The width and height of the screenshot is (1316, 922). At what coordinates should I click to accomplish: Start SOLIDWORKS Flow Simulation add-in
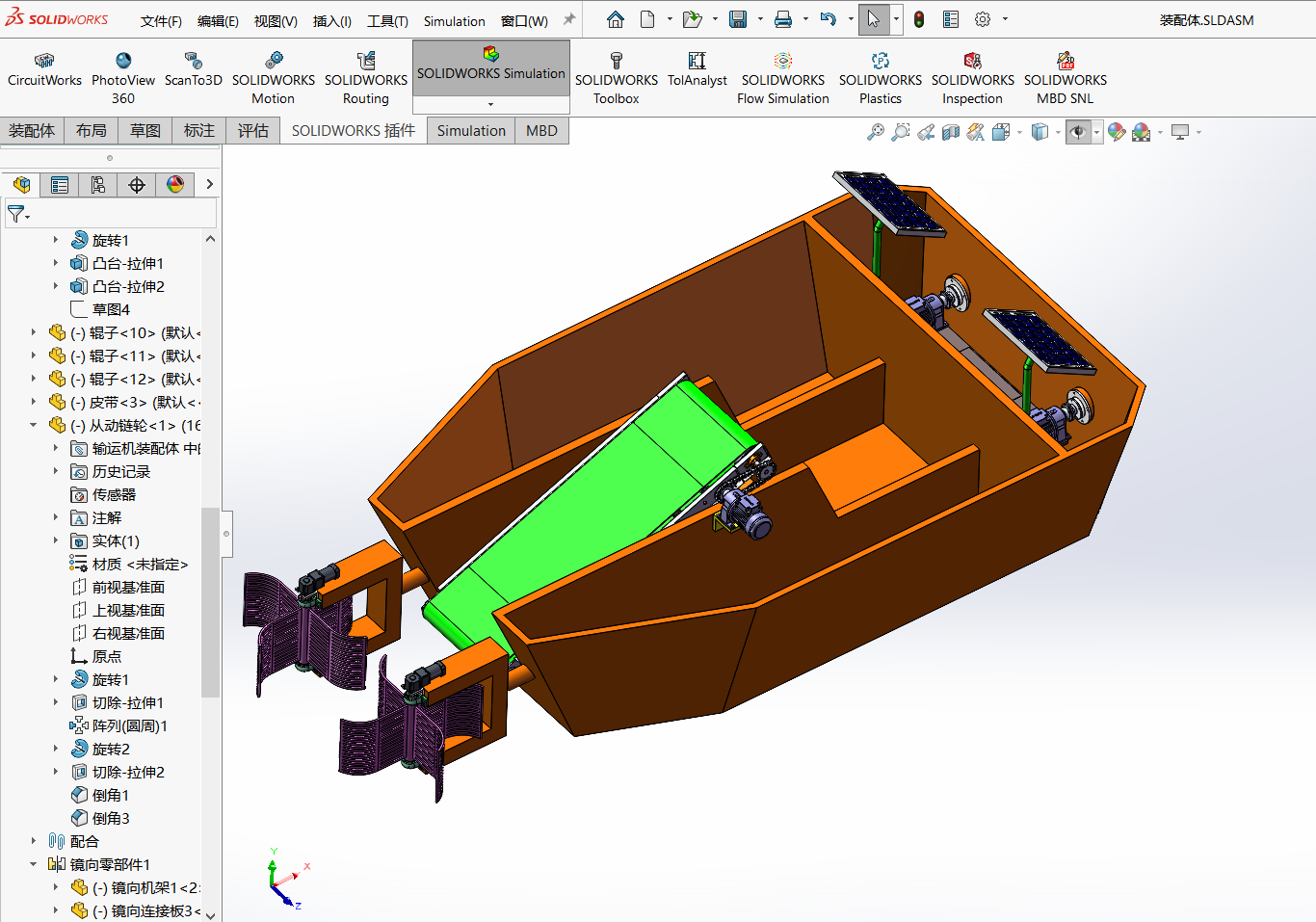pos(783,79)
